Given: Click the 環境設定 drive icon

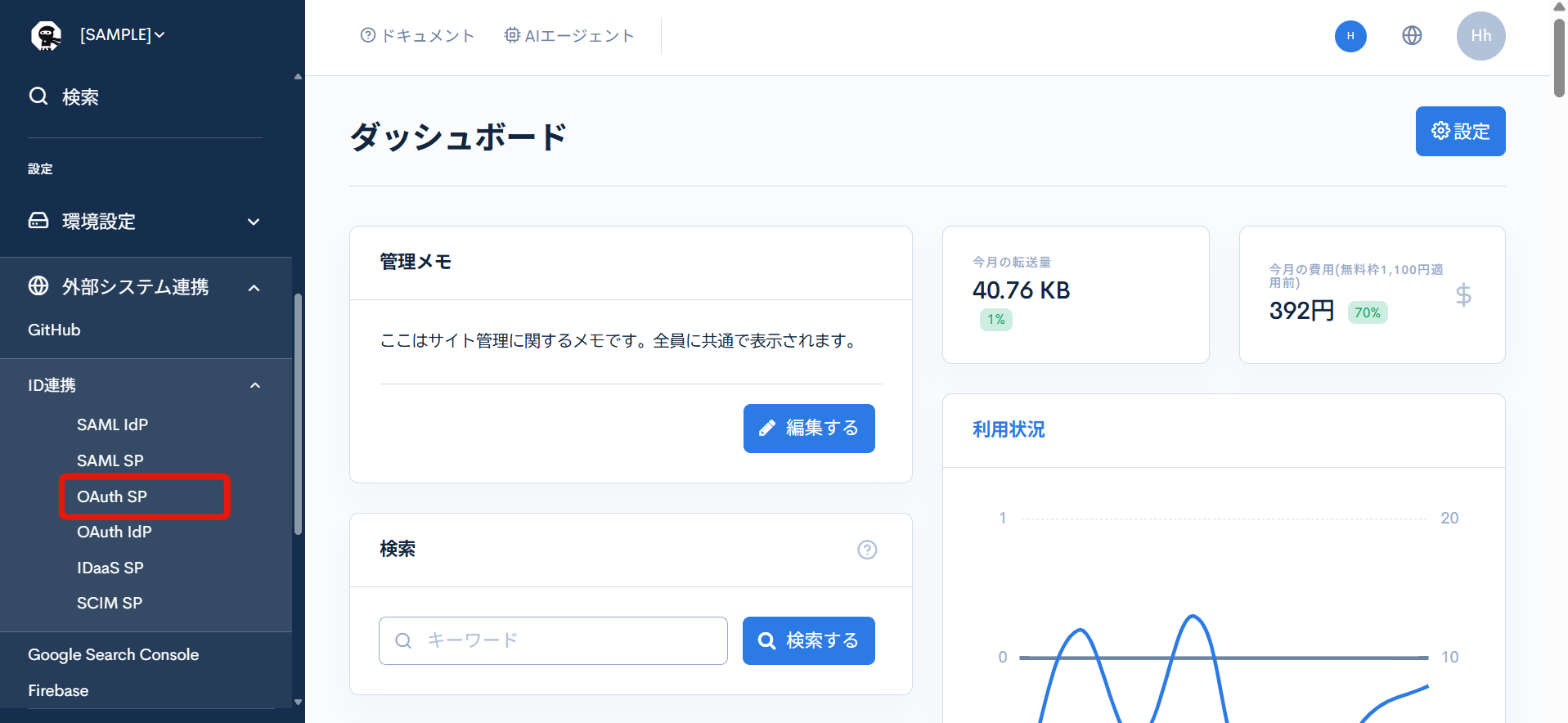Looking at the screenshot, I should (38, 221).
